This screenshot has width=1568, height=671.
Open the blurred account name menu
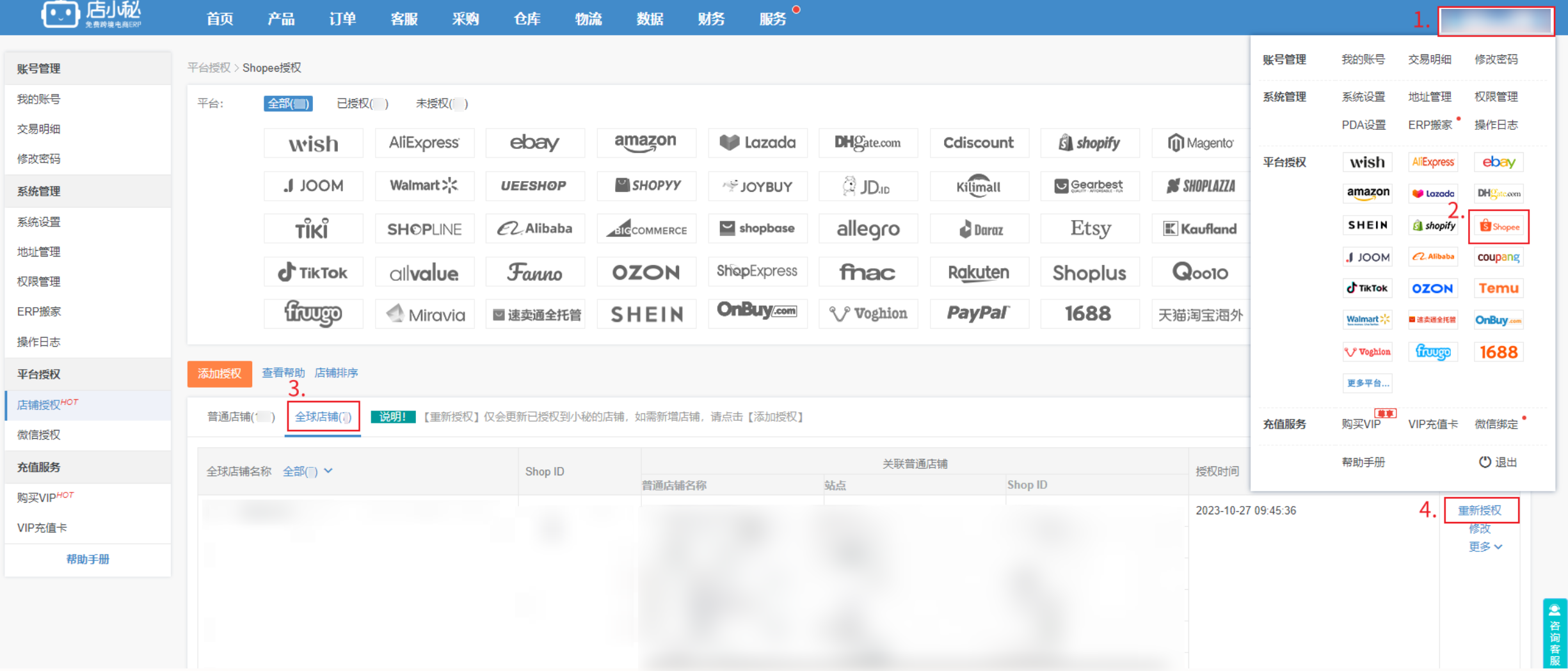pos(1495,21)
